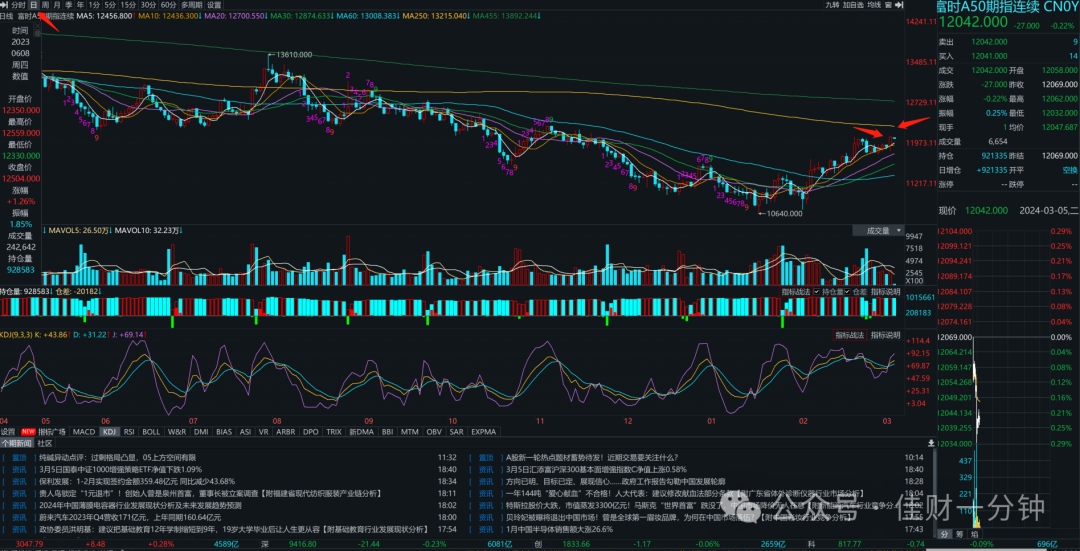
Task: Toggle the 均线 moving average lines button
Action: pyautogui.click(x=874, y=4)
